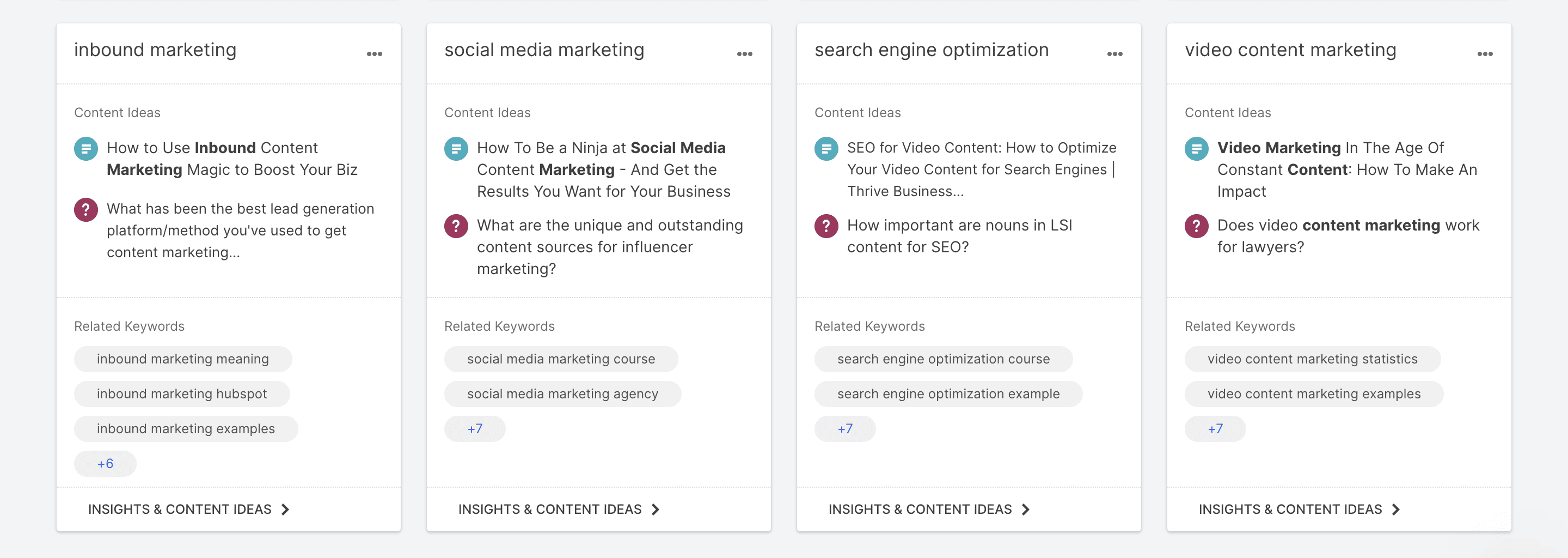Expand +6 hidden keywords under inbound marketing
Screen dimensions: 1568x558
(105, 463)
